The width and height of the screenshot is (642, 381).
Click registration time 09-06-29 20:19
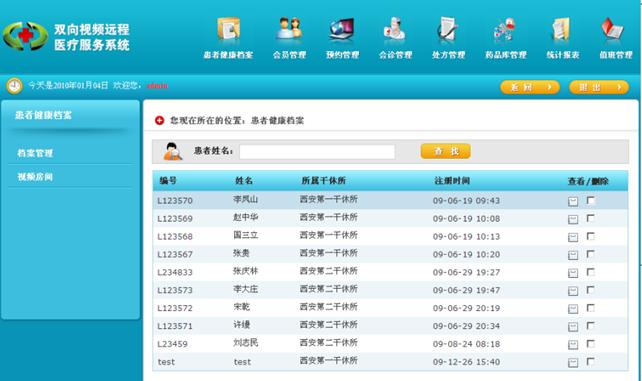point(466,308)
